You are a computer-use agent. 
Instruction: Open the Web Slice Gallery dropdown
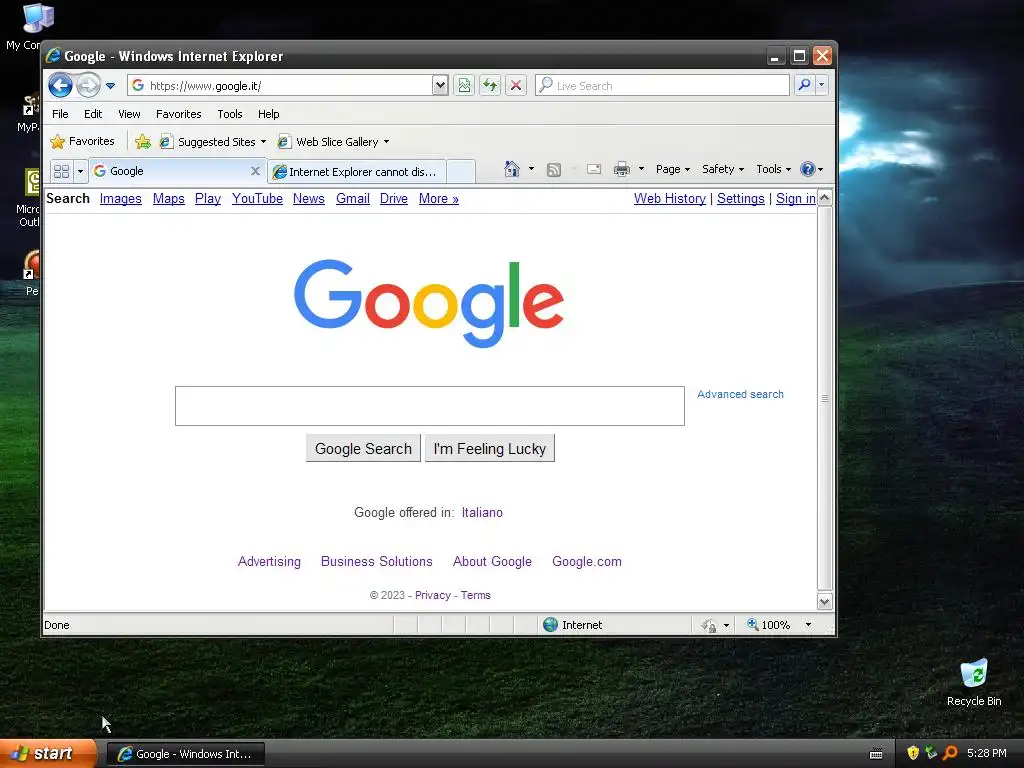(x=333, y=142)
